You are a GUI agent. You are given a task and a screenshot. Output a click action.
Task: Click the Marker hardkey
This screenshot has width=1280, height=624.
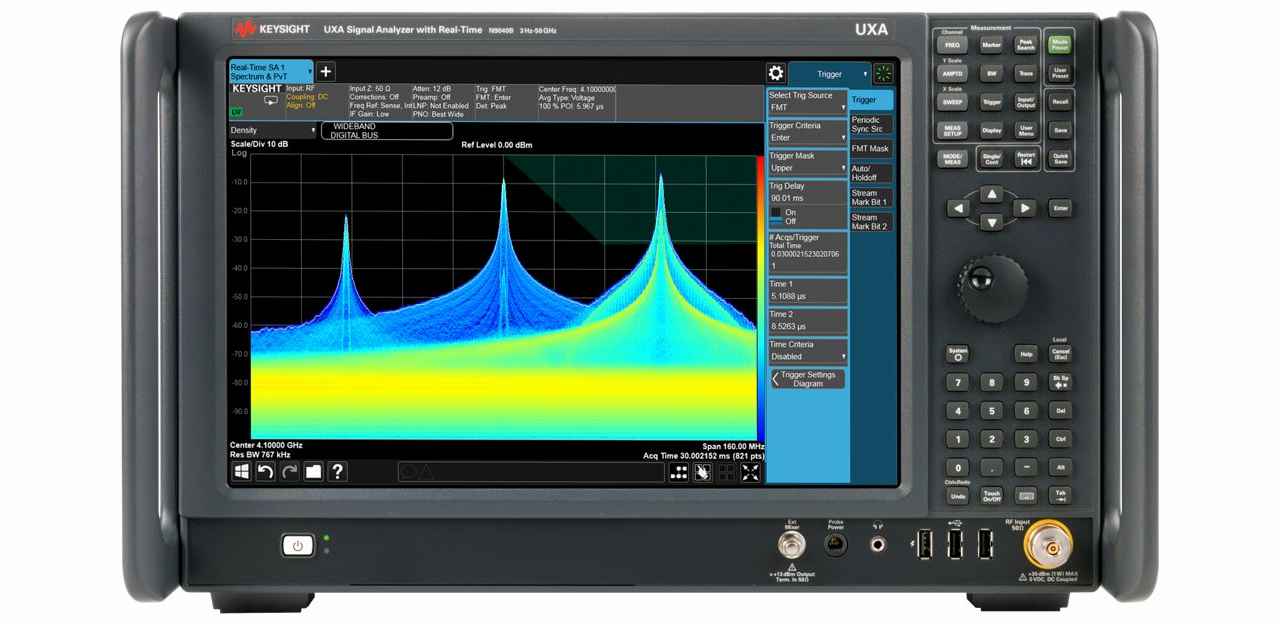991,45
